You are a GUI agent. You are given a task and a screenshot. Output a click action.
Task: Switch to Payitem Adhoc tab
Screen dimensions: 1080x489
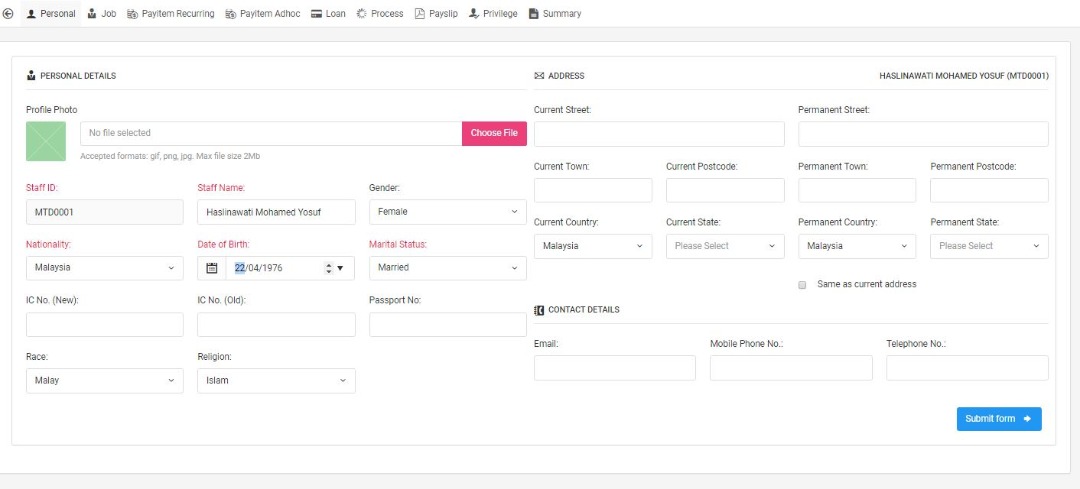coord(263,14)
